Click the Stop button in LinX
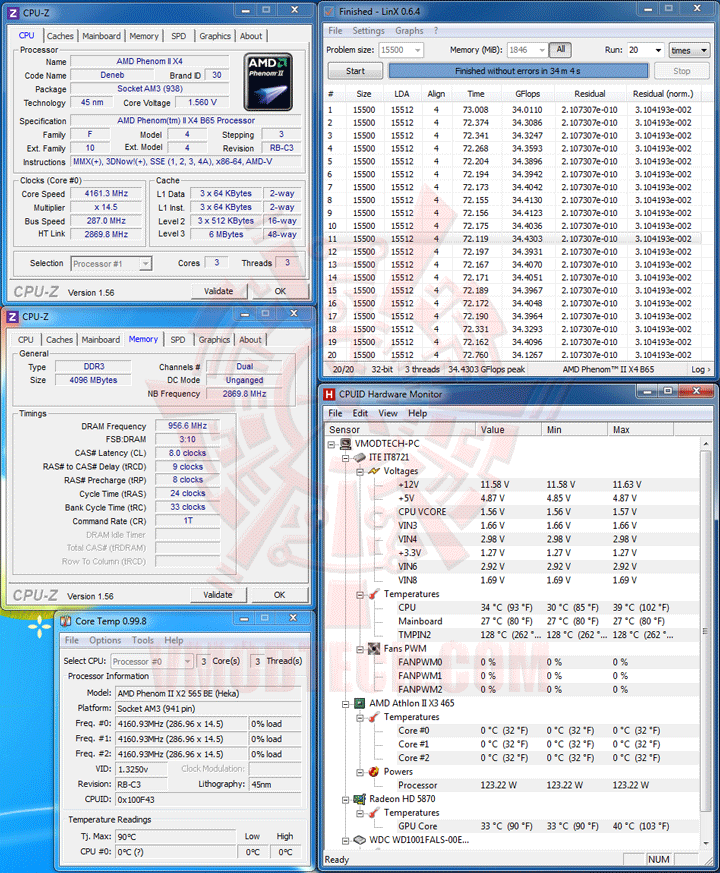Screen dimensions: 720x873 682,71
